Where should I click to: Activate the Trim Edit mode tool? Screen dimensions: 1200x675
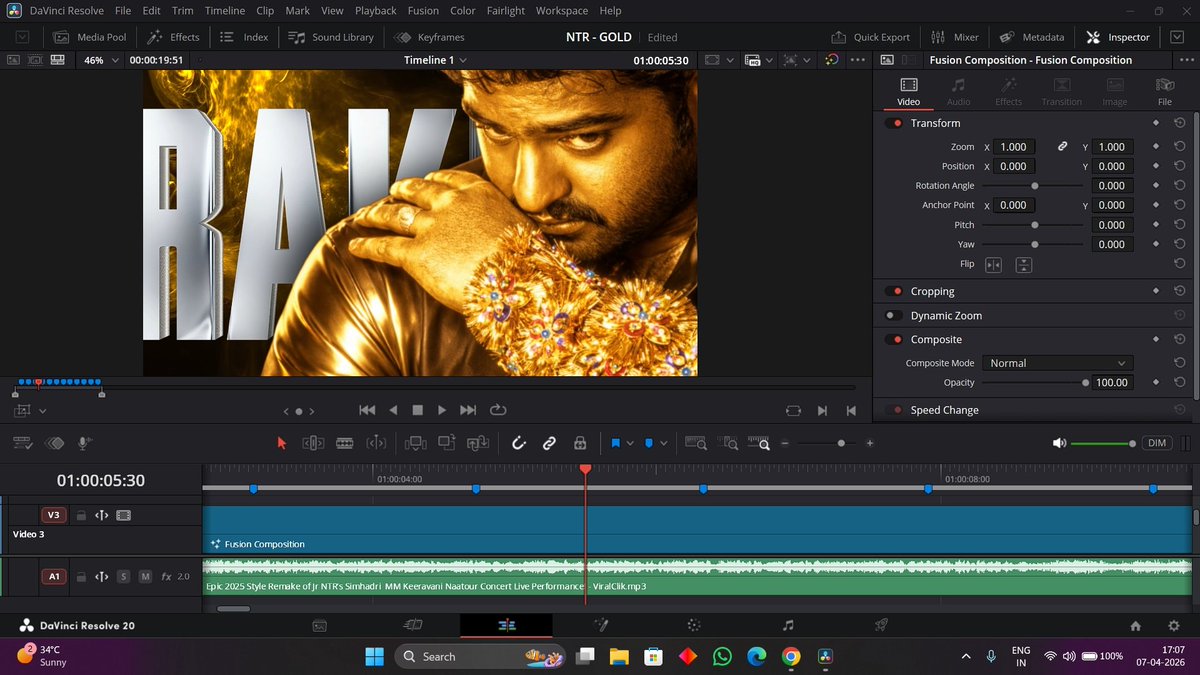(x=313, y=443)
